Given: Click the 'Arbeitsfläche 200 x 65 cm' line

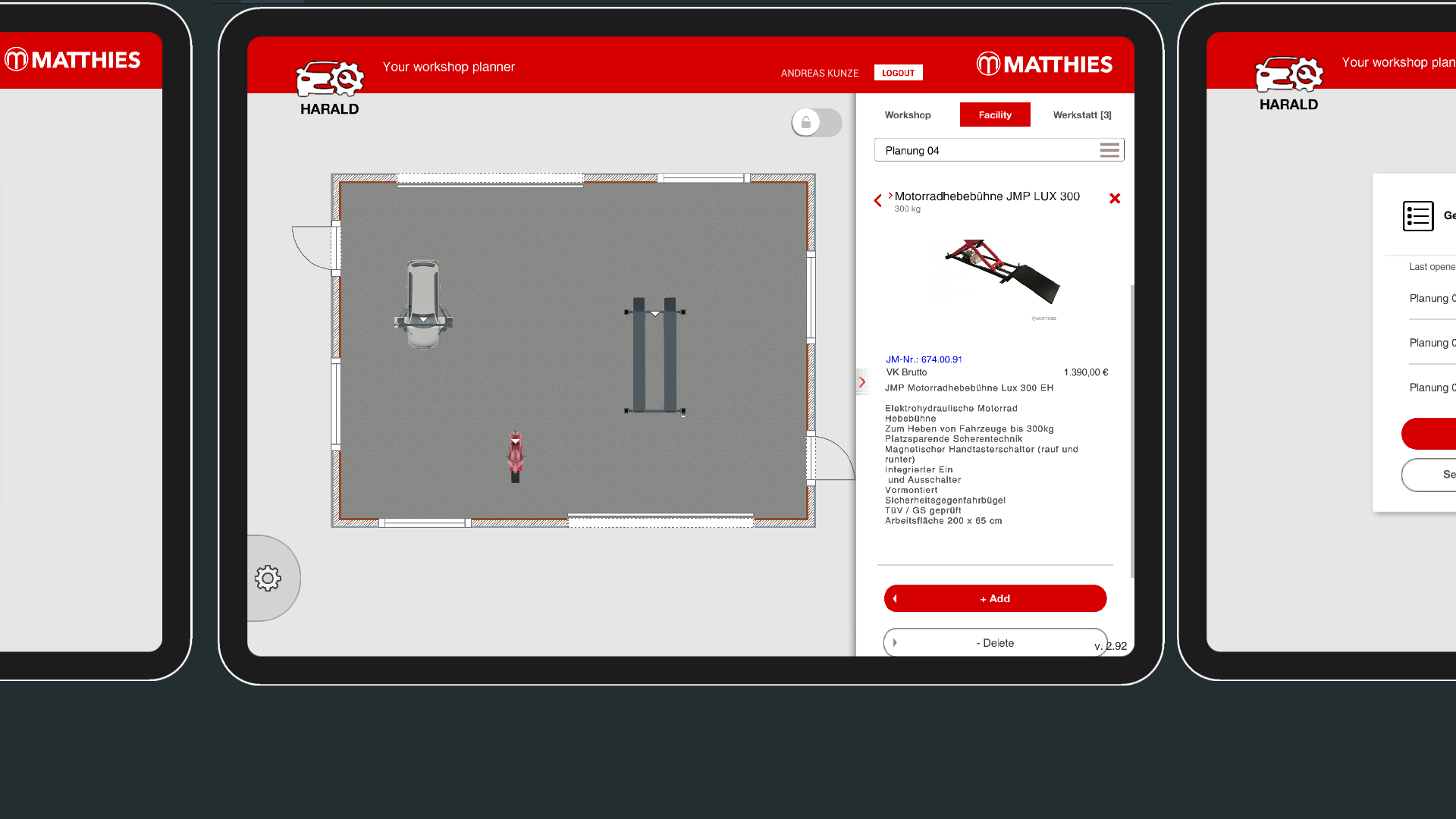Looking at the screenshot, I should 943,521.
